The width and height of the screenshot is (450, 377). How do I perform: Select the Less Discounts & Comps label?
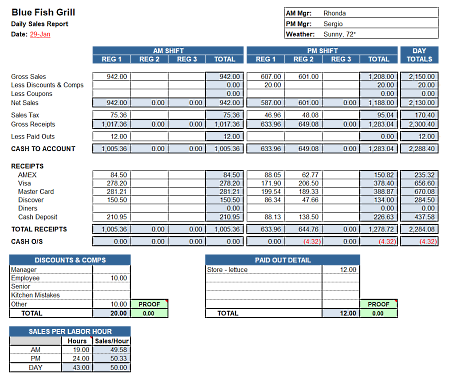47,85
